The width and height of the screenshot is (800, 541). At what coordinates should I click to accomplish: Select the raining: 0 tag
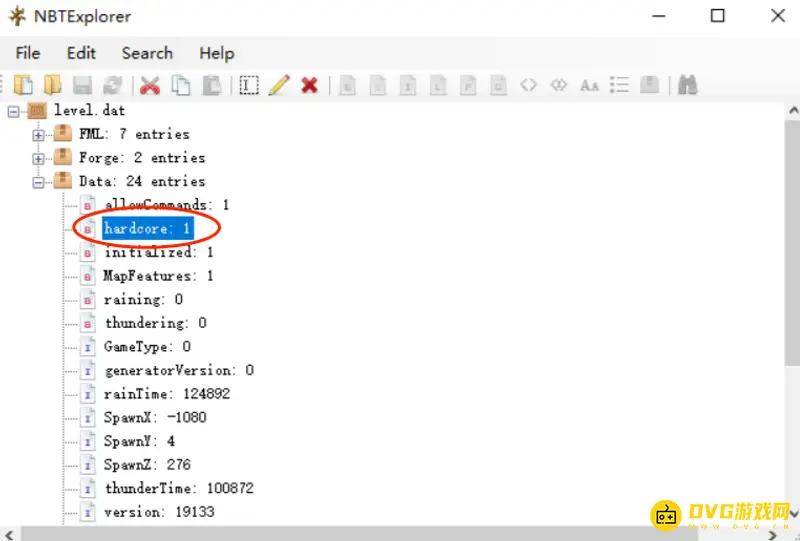pyautogui.click(x=143, y=299)
